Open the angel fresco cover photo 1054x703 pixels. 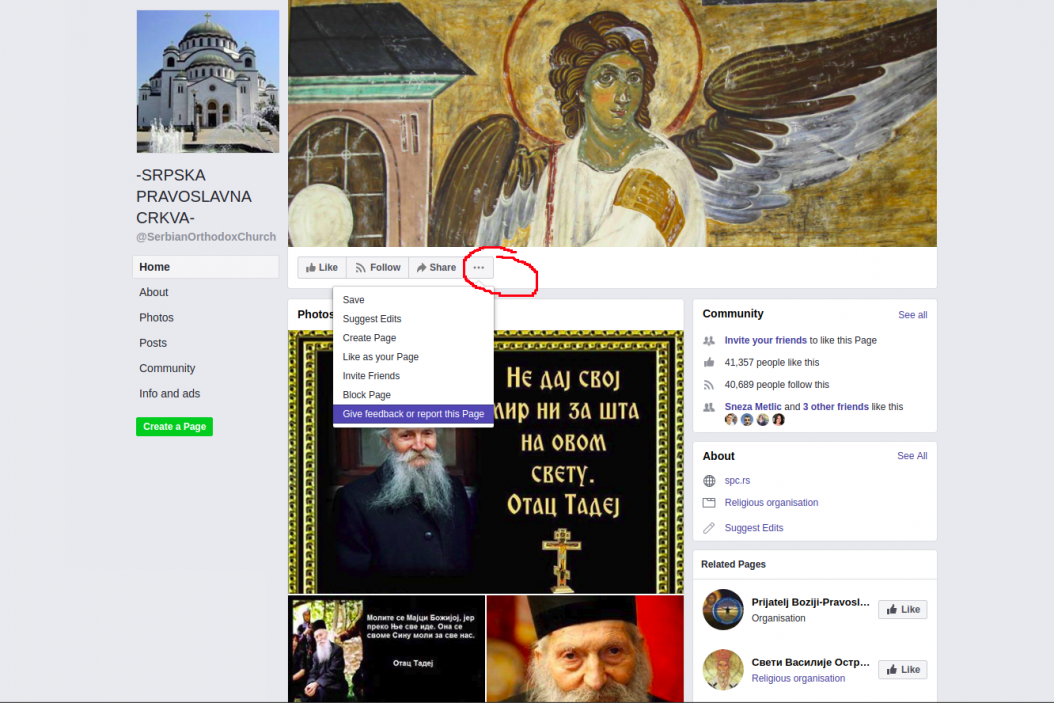click(x=612, y=123)
